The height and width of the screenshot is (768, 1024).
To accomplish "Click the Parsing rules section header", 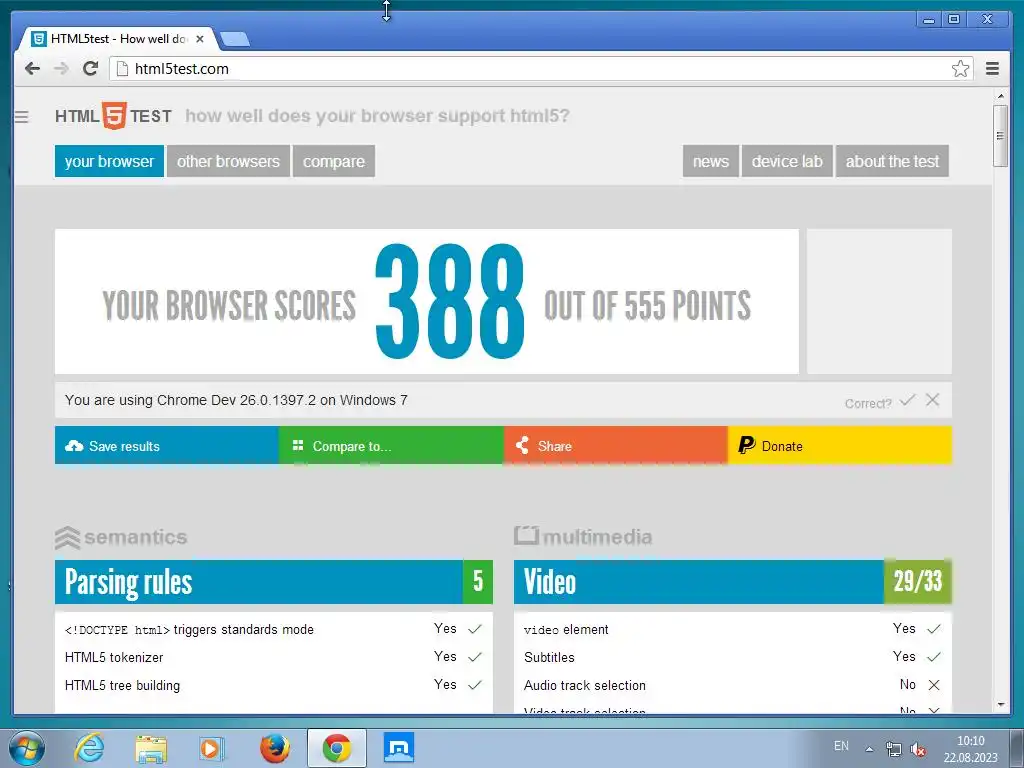I will [259, 582].
